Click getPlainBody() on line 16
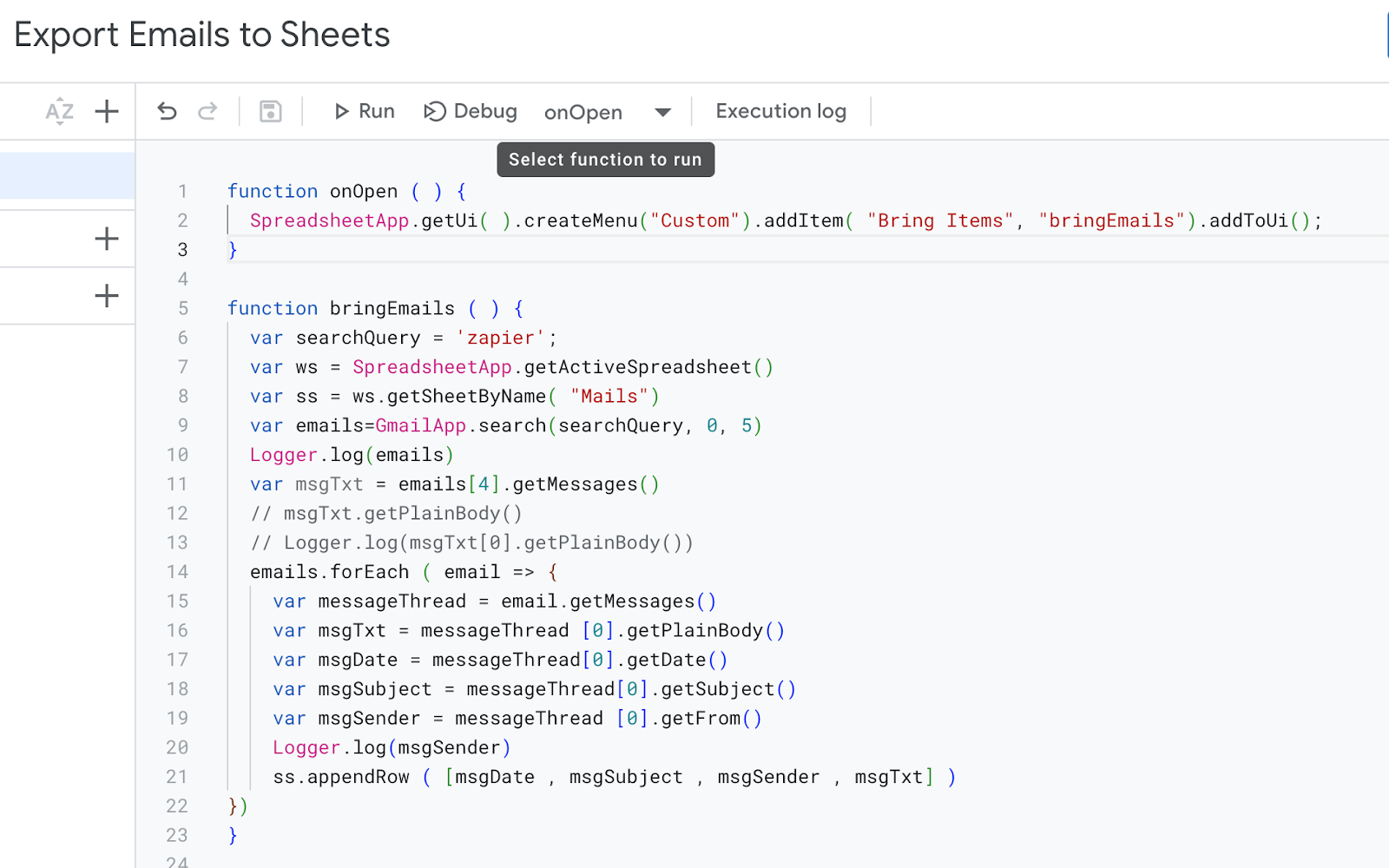1389x868 pixels. click(706, 630)
